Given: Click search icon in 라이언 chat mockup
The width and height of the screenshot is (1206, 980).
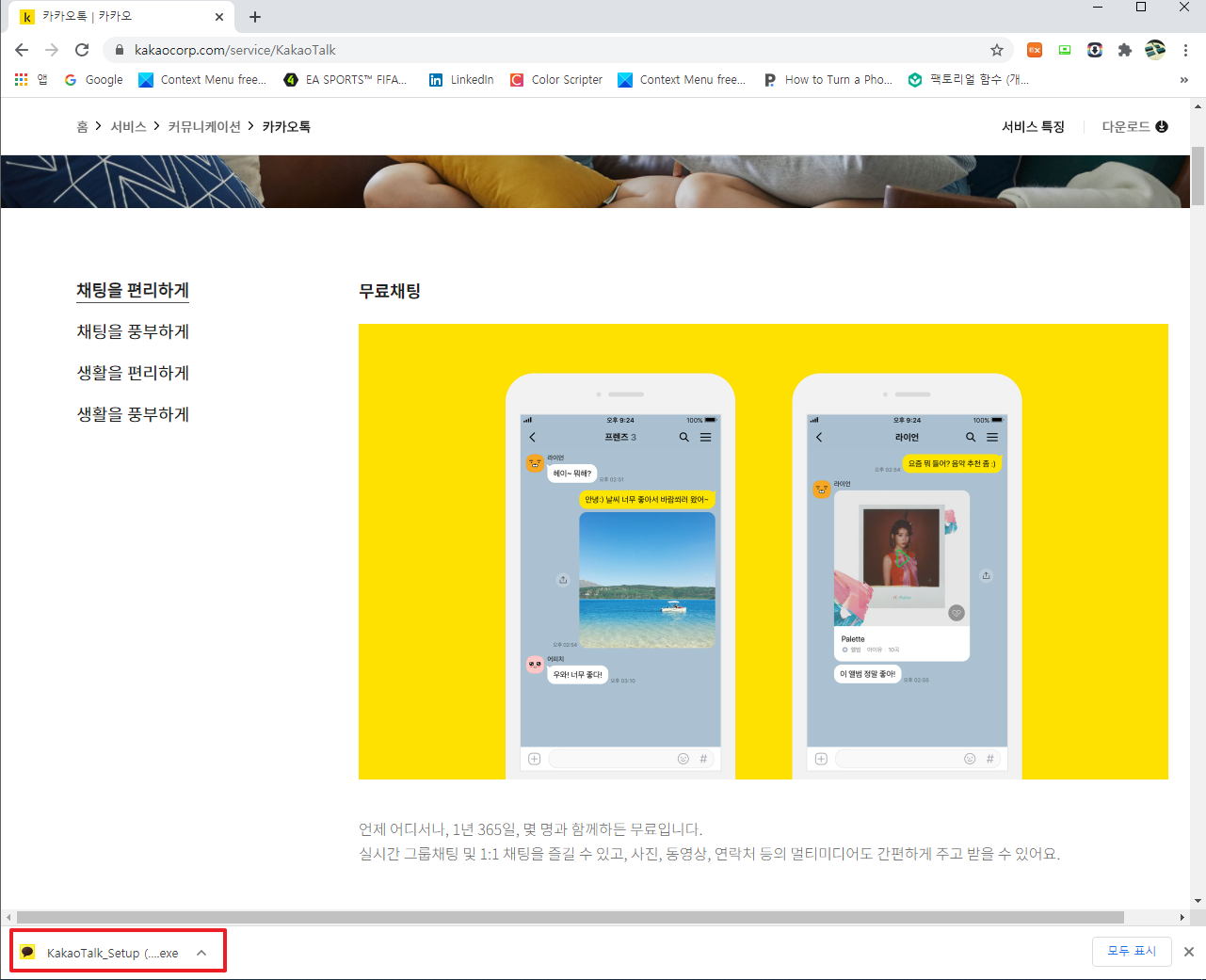Looking at the screenshot, I should (971, 437).
